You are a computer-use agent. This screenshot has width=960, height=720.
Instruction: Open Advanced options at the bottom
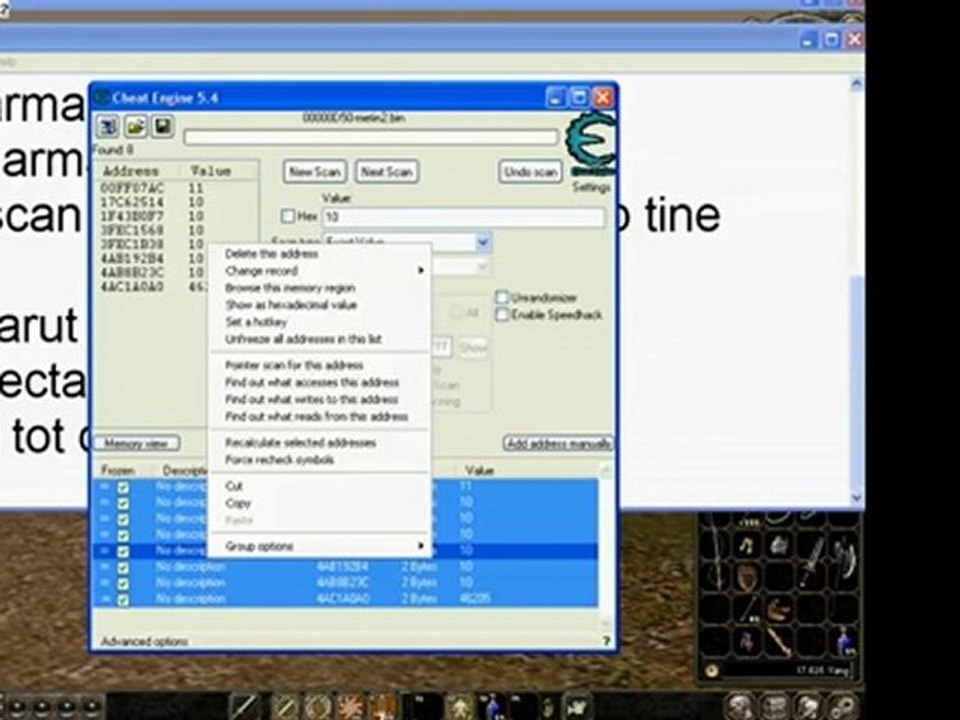(144, 642)
